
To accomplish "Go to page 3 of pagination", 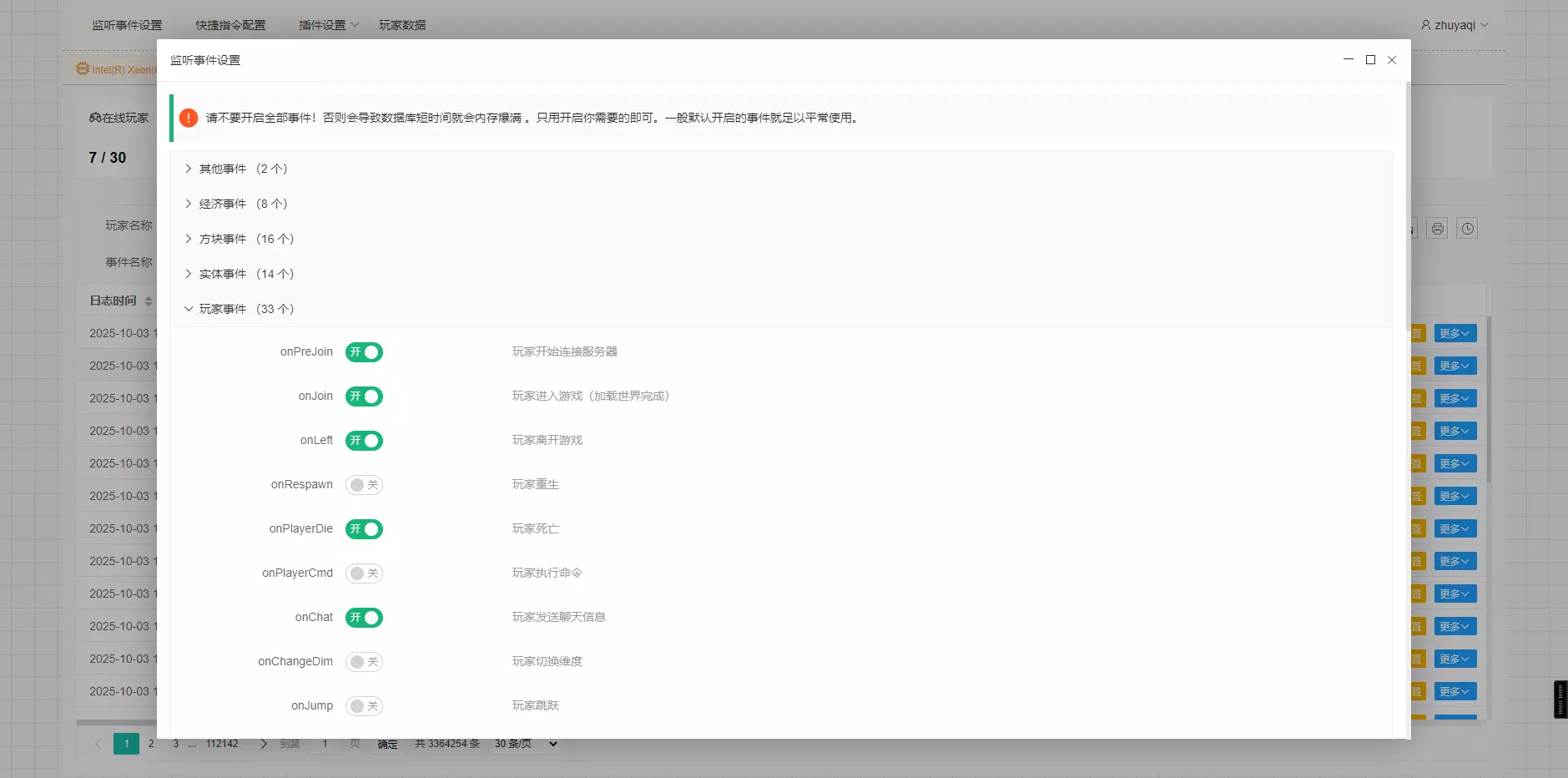I will (176, 744).
